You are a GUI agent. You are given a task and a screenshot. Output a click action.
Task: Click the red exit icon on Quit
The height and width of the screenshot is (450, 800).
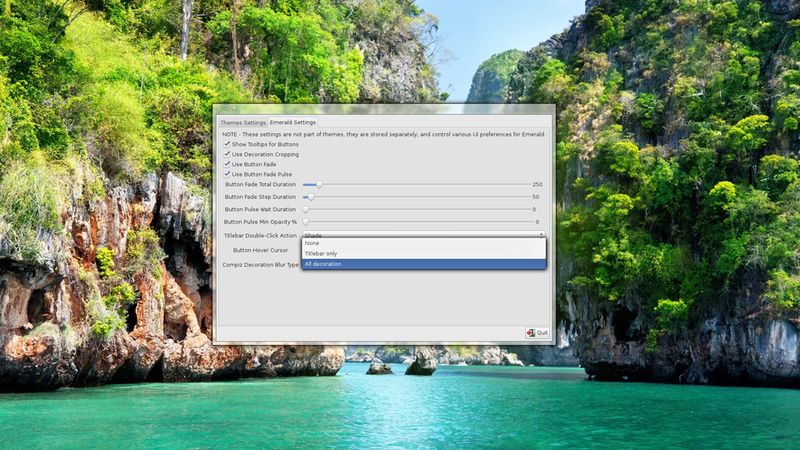pyautogui.click(x=531, y=333)
